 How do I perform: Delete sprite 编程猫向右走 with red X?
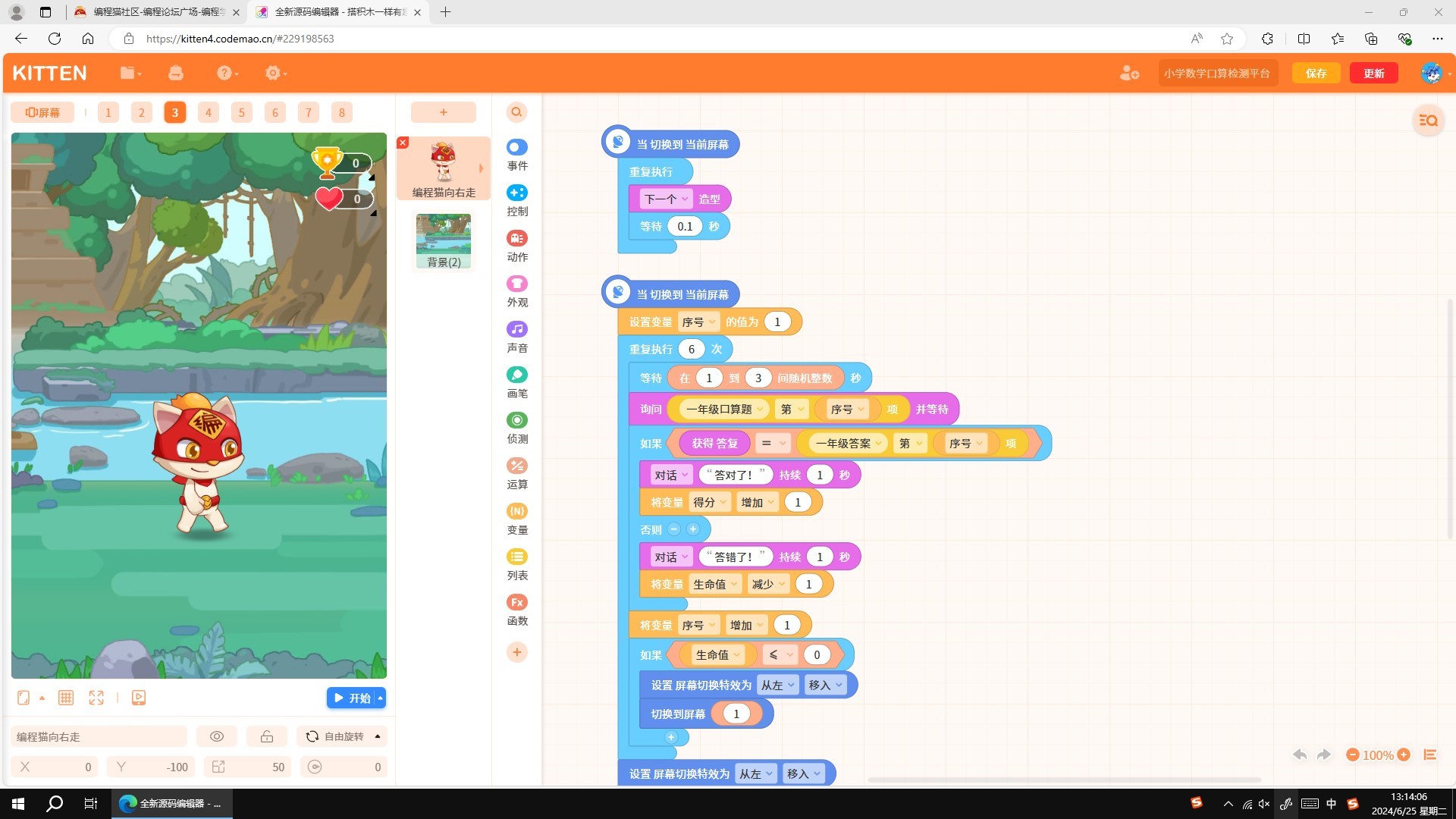pyautogui.click(x=403, y=143)
